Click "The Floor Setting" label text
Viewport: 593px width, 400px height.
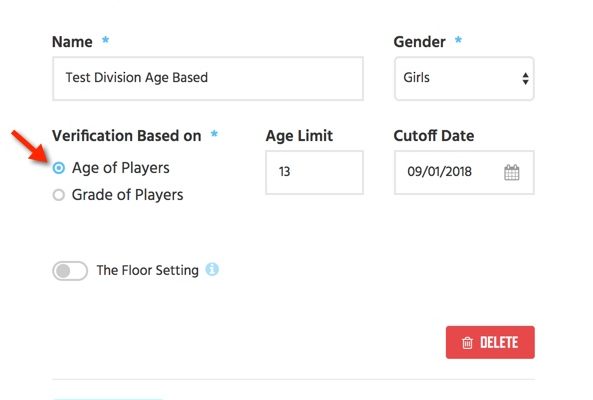click(147, 270)
